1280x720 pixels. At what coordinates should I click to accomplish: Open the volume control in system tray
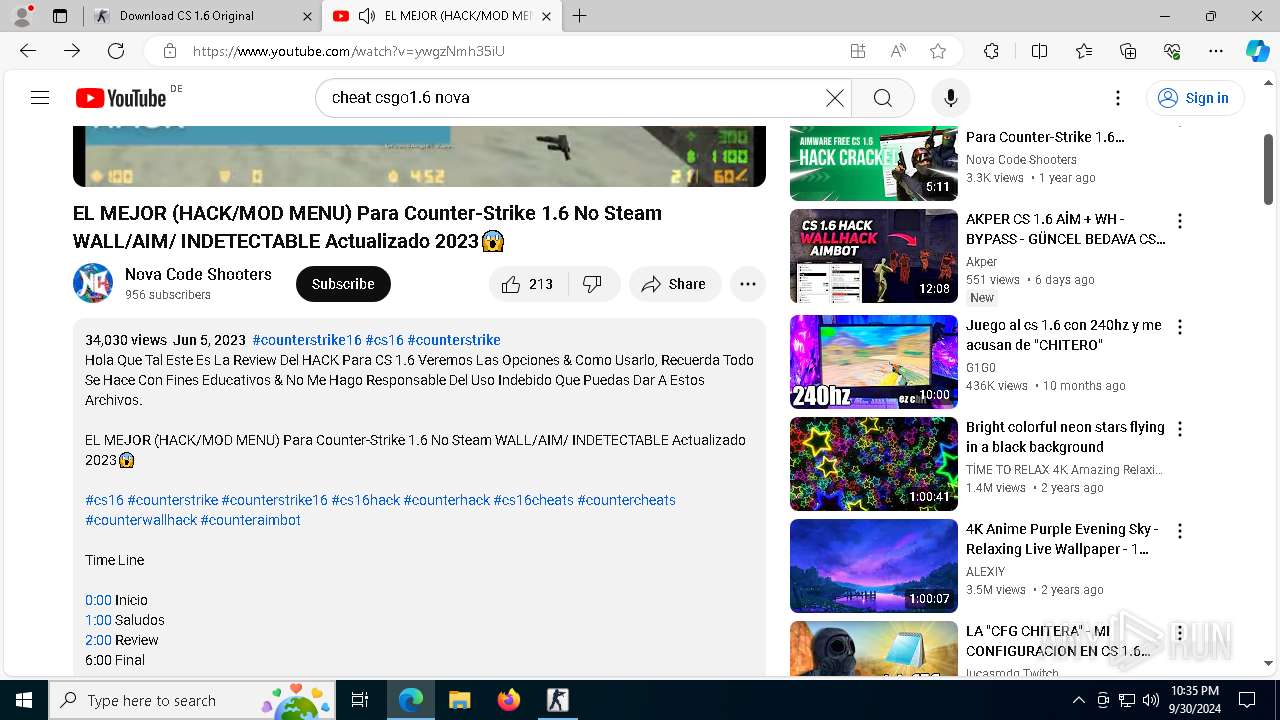[1151, 700]
